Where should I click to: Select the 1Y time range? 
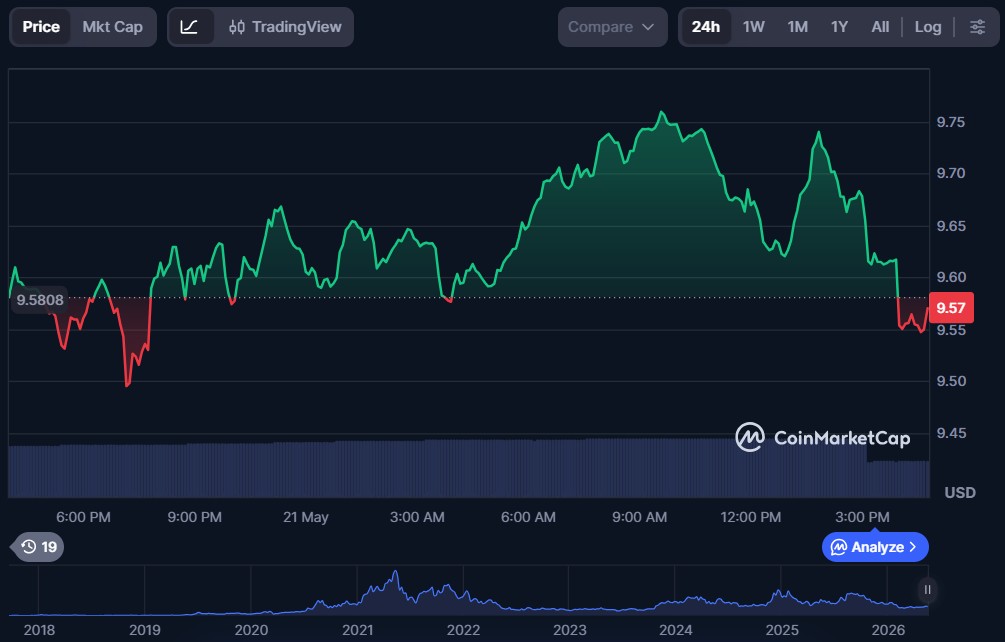pos(839,27)
